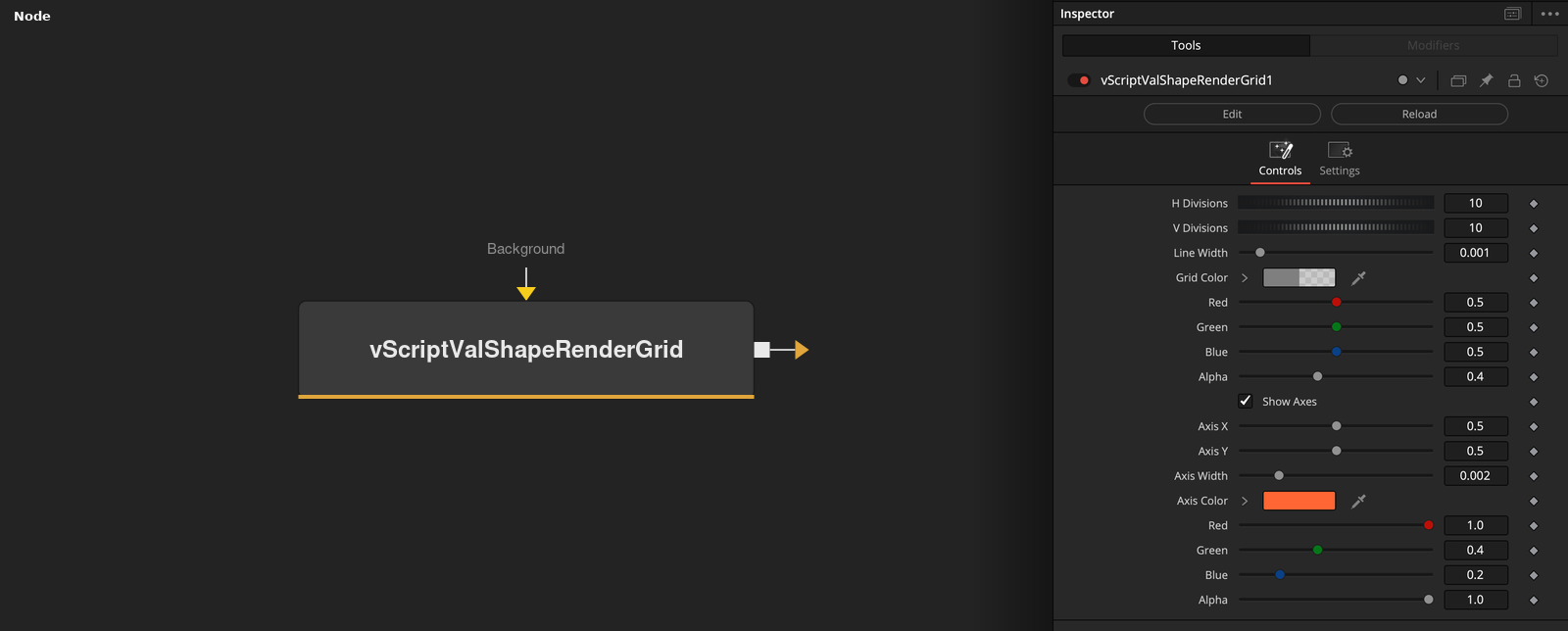The image size is (1568, 631).
Task: Click V Divisions value field
Action: click(1476, 227)
